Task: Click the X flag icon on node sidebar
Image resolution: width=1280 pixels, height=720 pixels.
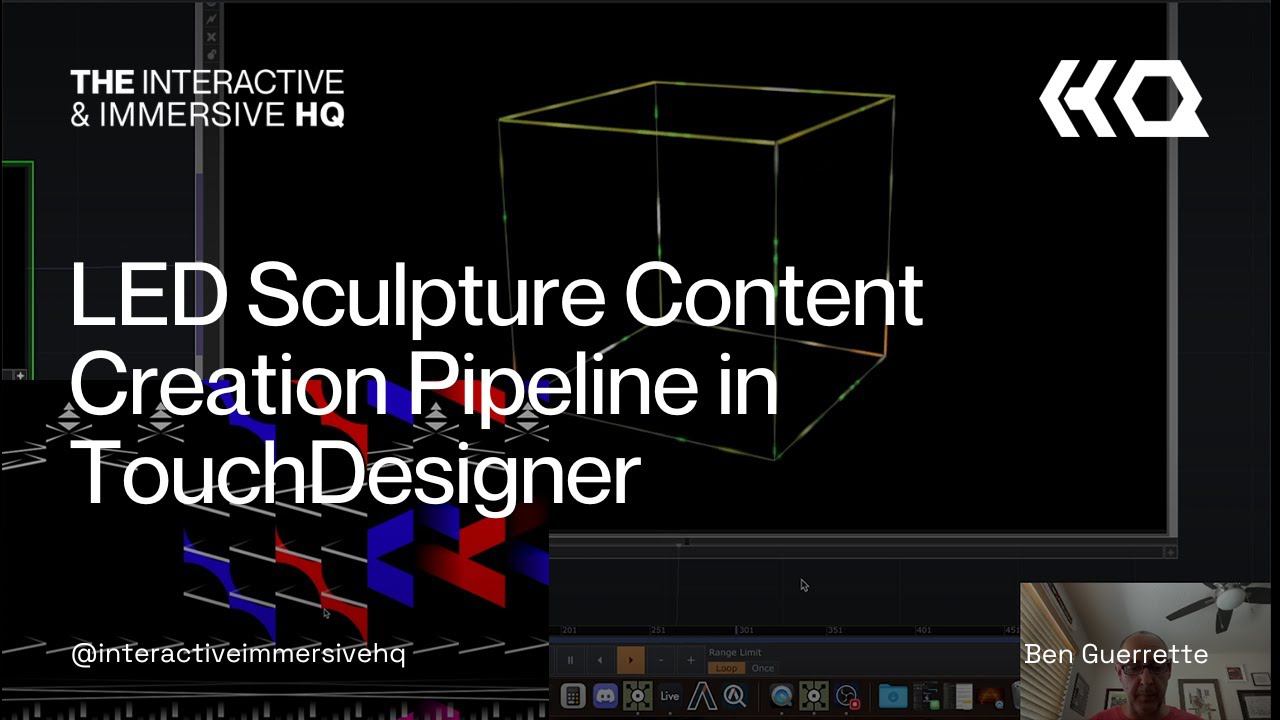Action: coord(211,36)
